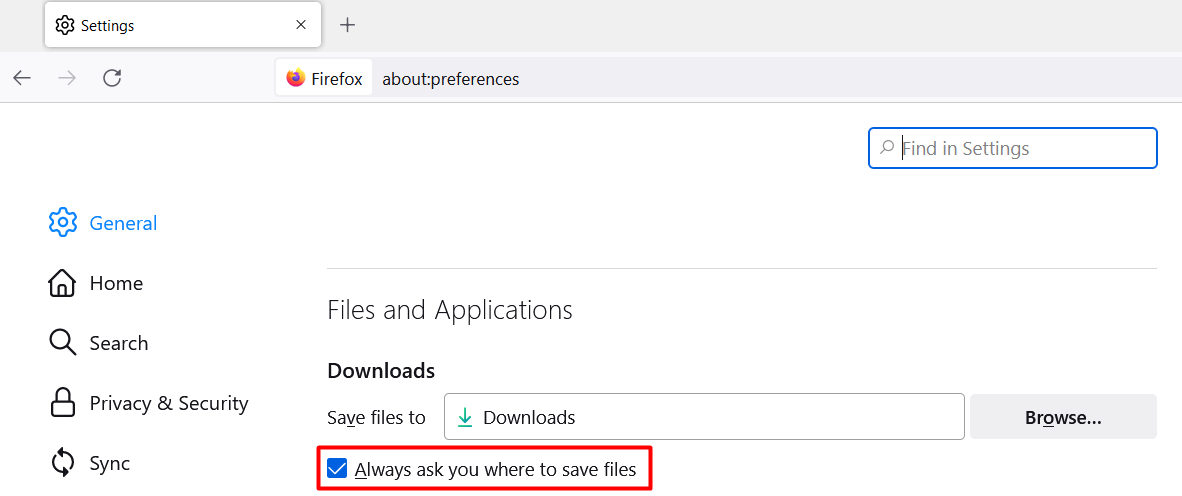This screenshot has height=496, width=1182.
Task: Focus the Find in Settings search box
Action: (x=1012, y=148)
